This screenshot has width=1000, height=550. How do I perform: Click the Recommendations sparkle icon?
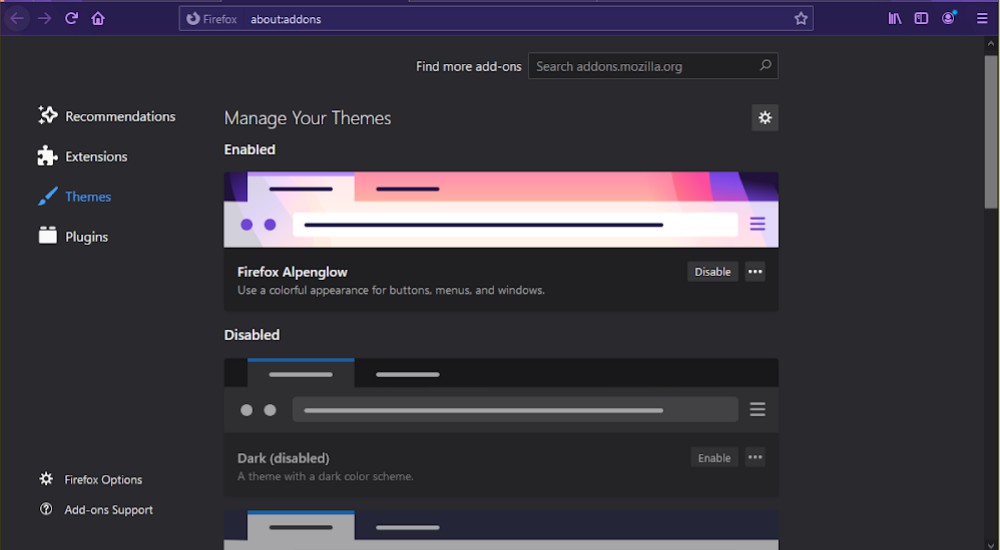[x=47, y=115]
